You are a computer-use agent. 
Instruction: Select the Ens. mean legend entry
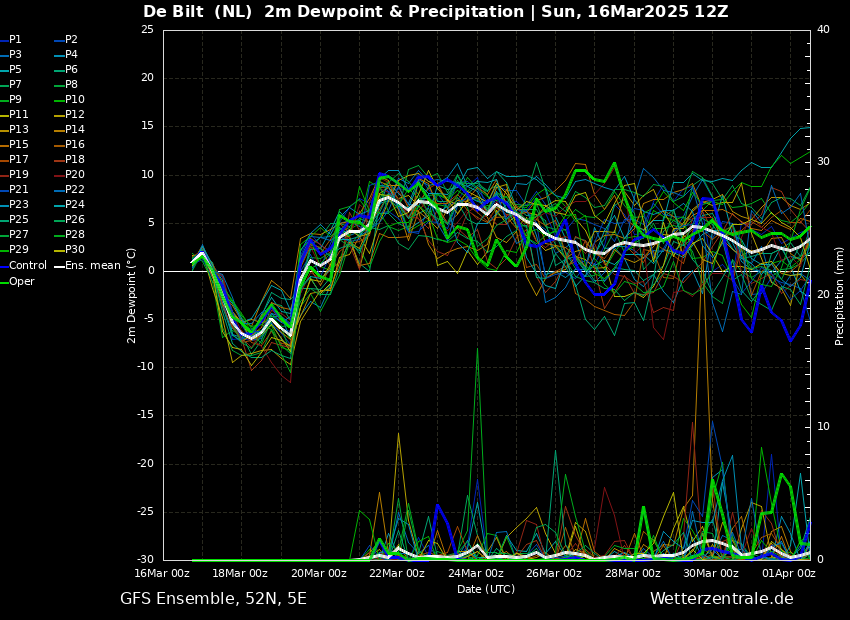(x=92, y=266)
